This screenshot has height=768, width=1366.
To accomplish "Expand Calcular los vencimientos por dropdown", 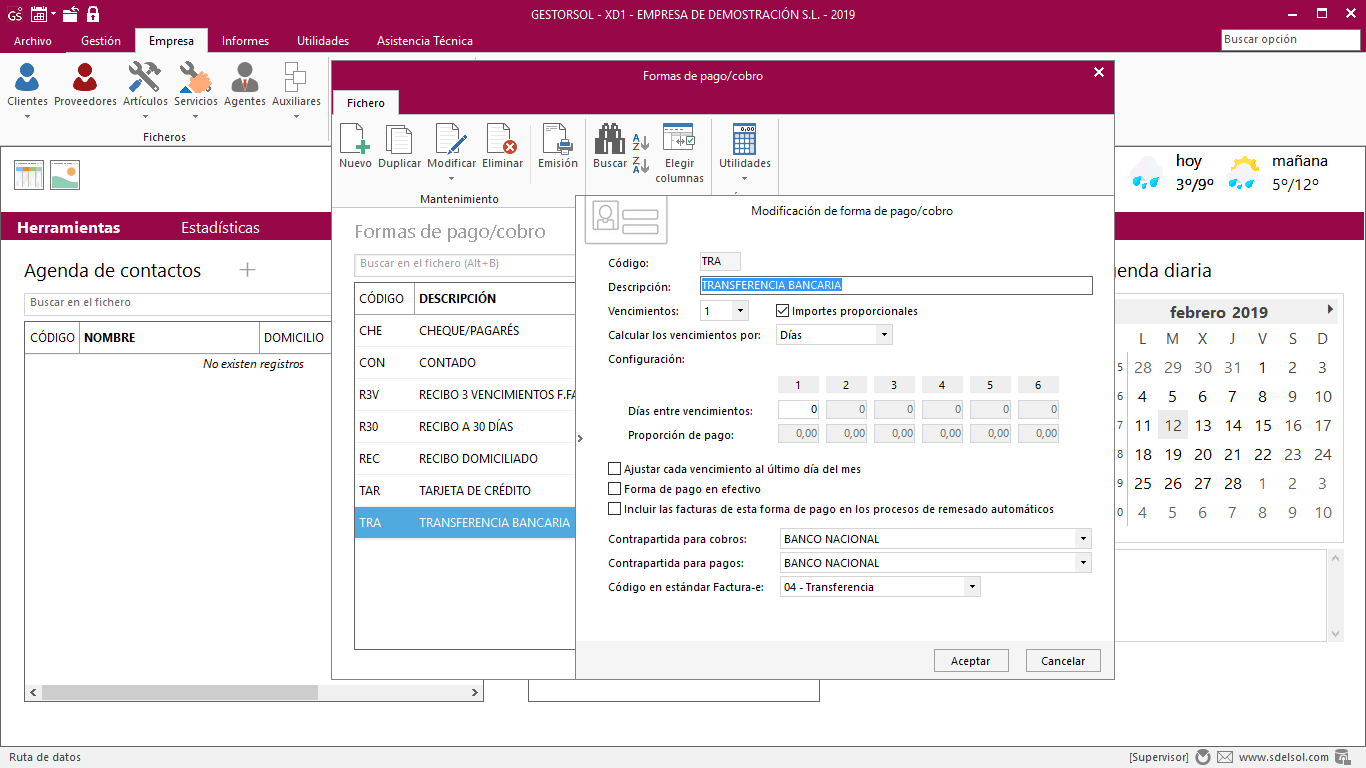I will (884, 335).
